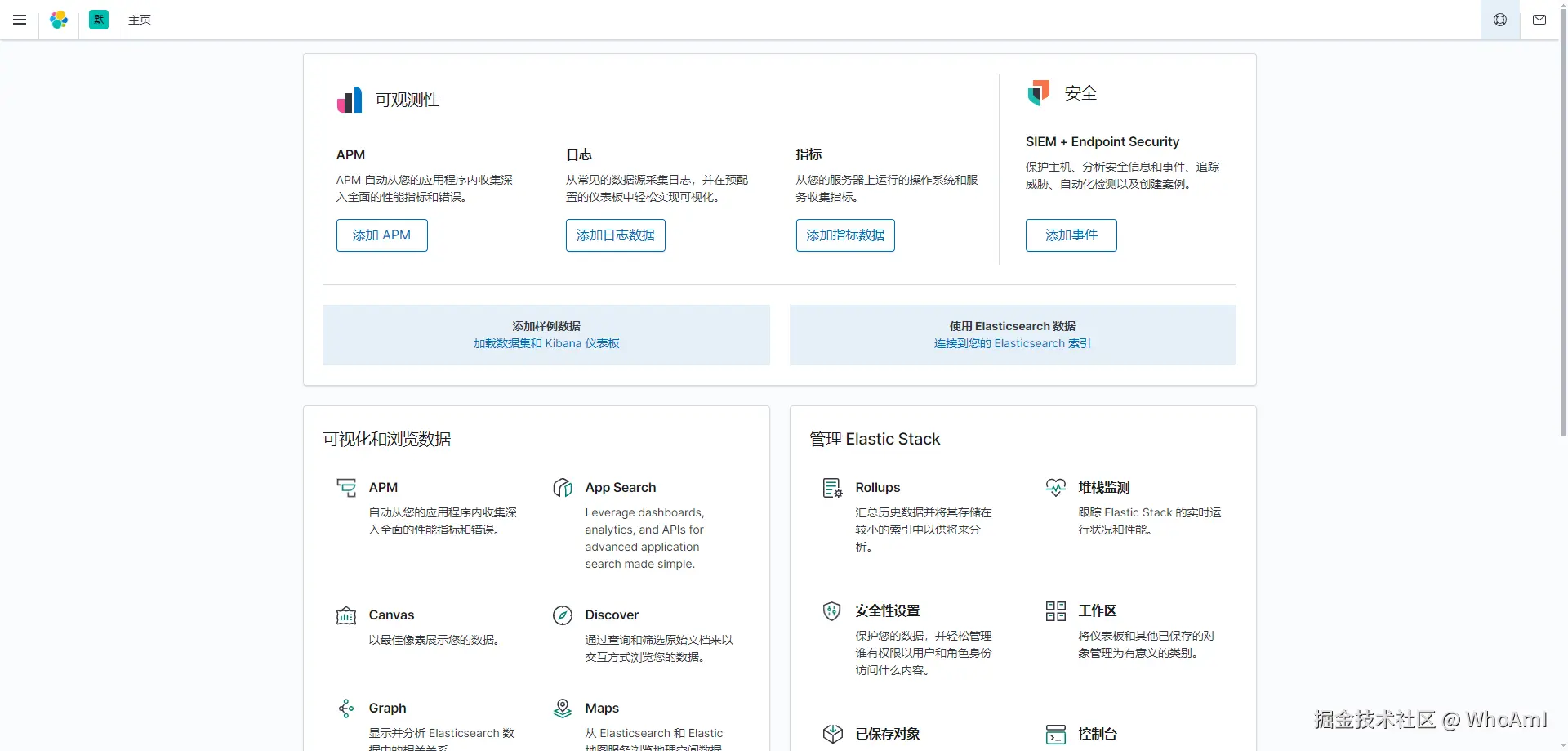
Task: Click the Maps pin icon
Action: 563,709
